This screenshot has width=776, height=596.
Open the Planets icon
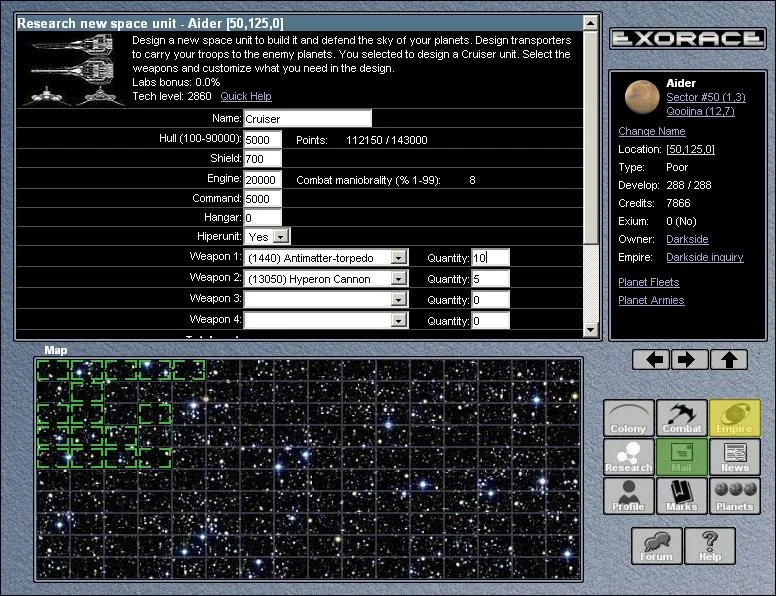[735, 496]
